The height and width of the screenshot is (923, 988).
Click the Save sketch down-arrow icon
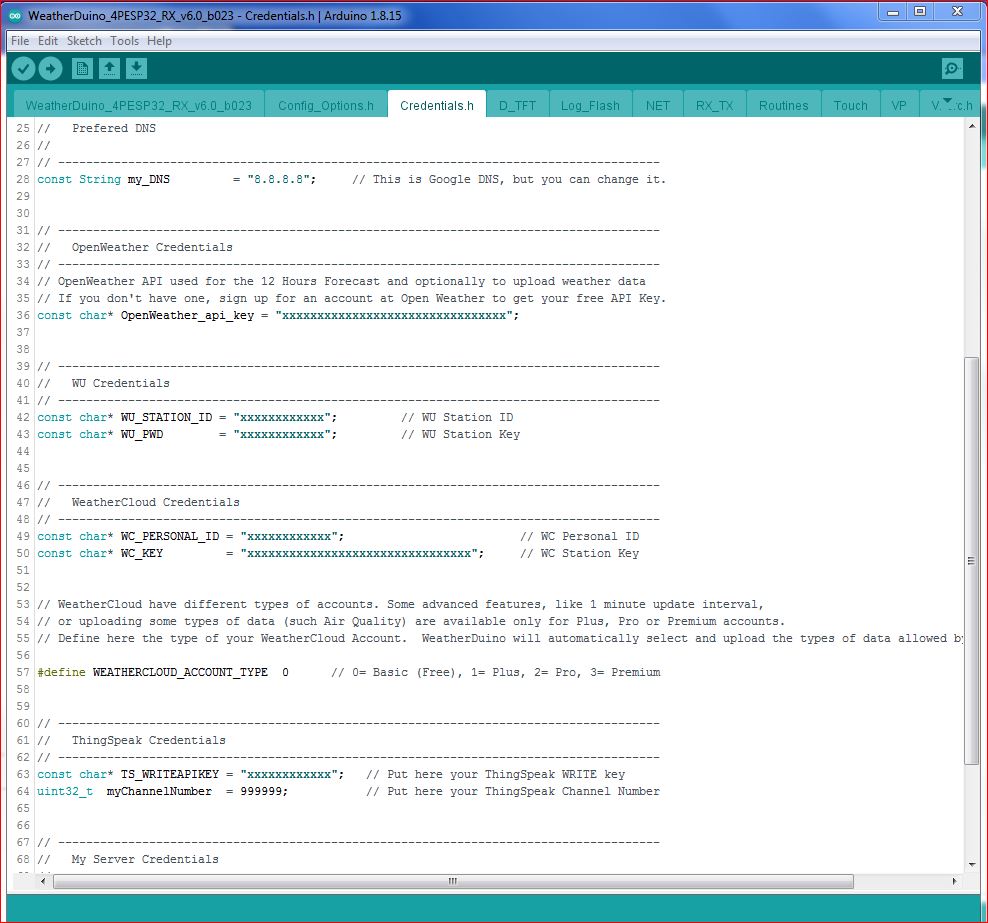click(x=137, y=69)
